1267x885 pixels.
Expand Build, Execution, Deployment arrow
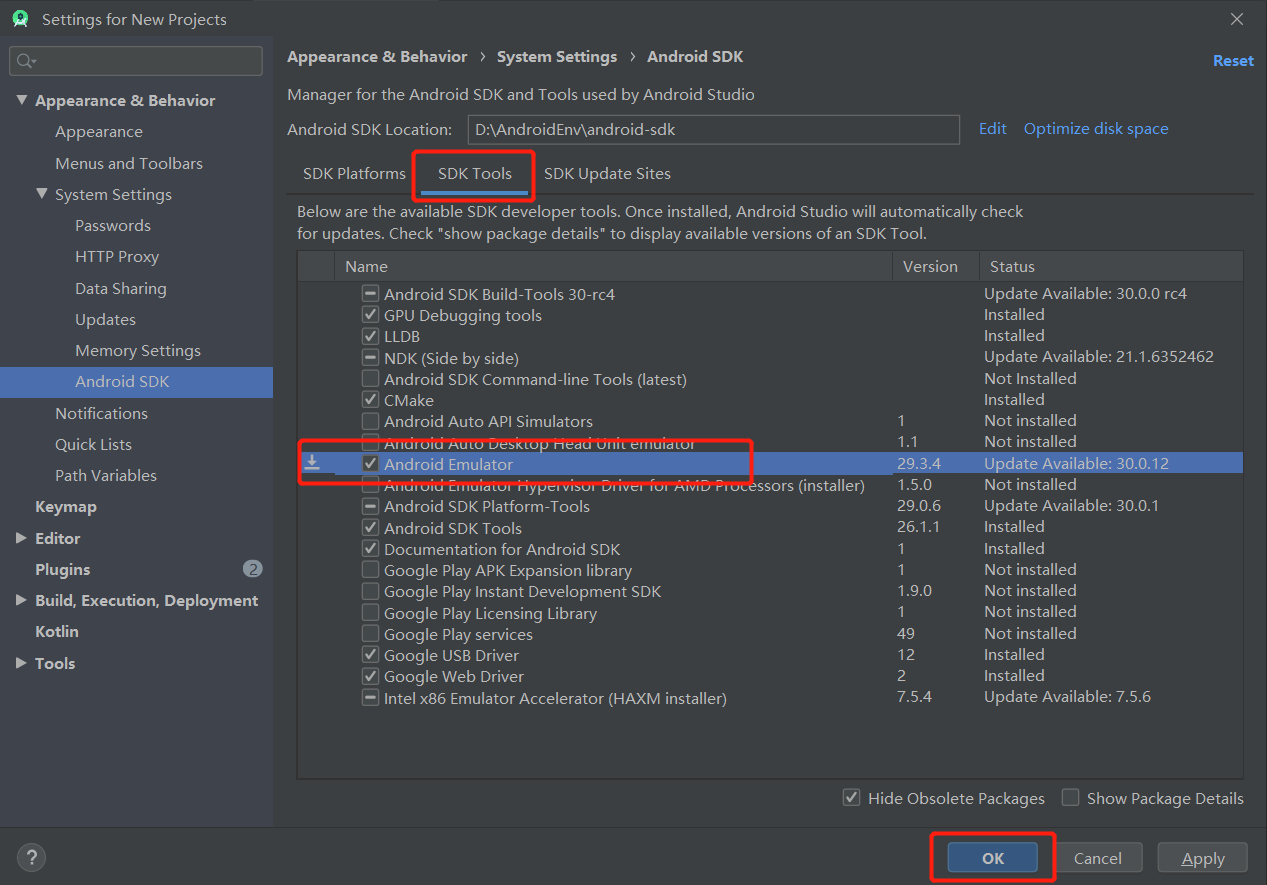click(22, 600)
